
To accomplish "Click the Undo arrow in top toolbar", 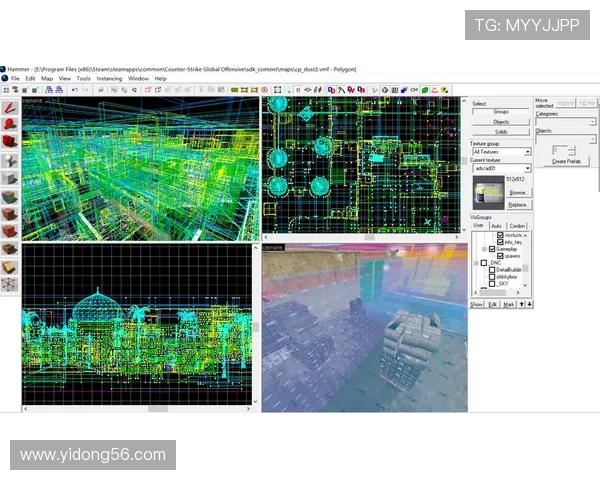I will click(76, 89).
